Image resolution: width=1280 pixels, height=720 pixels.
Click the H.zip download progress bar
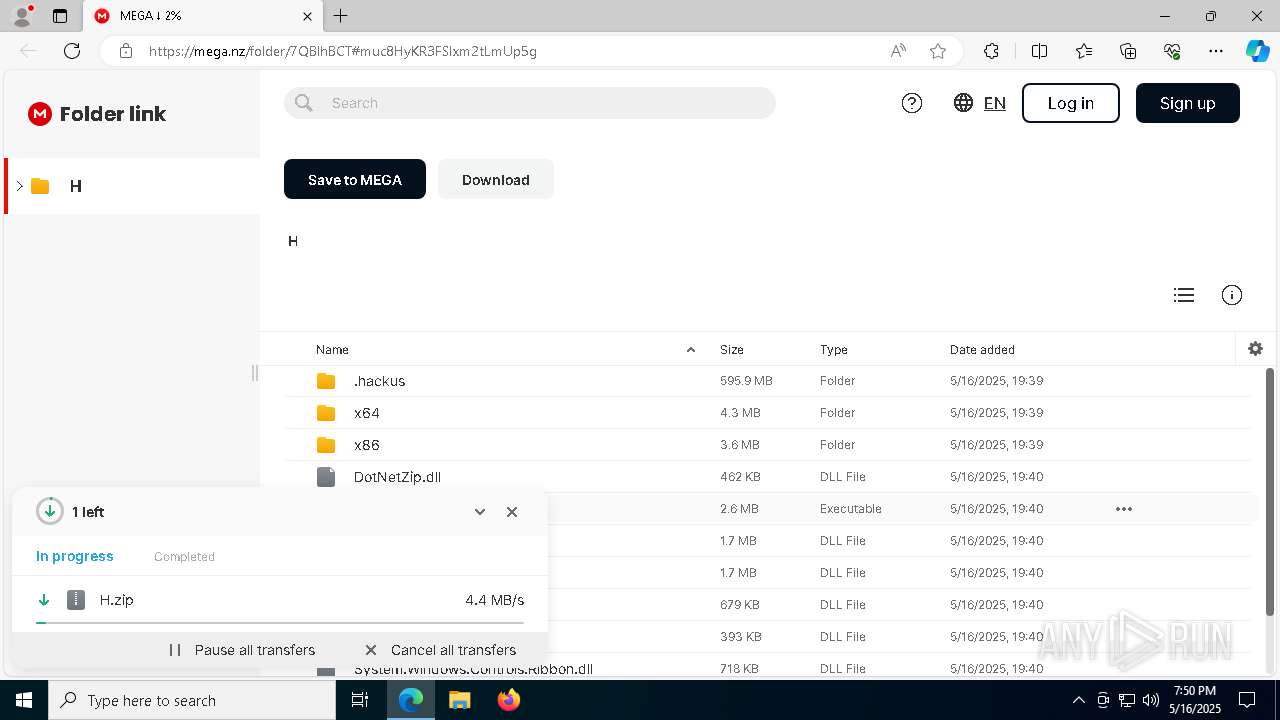280,622
